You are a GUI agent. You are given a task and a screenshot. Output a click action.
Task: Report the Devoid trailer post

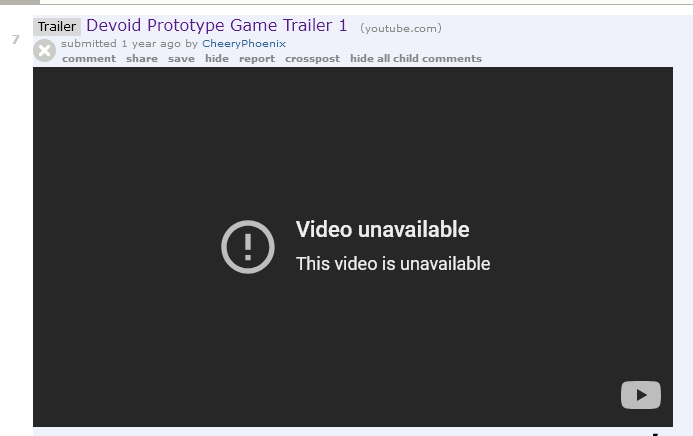point(257,58)
